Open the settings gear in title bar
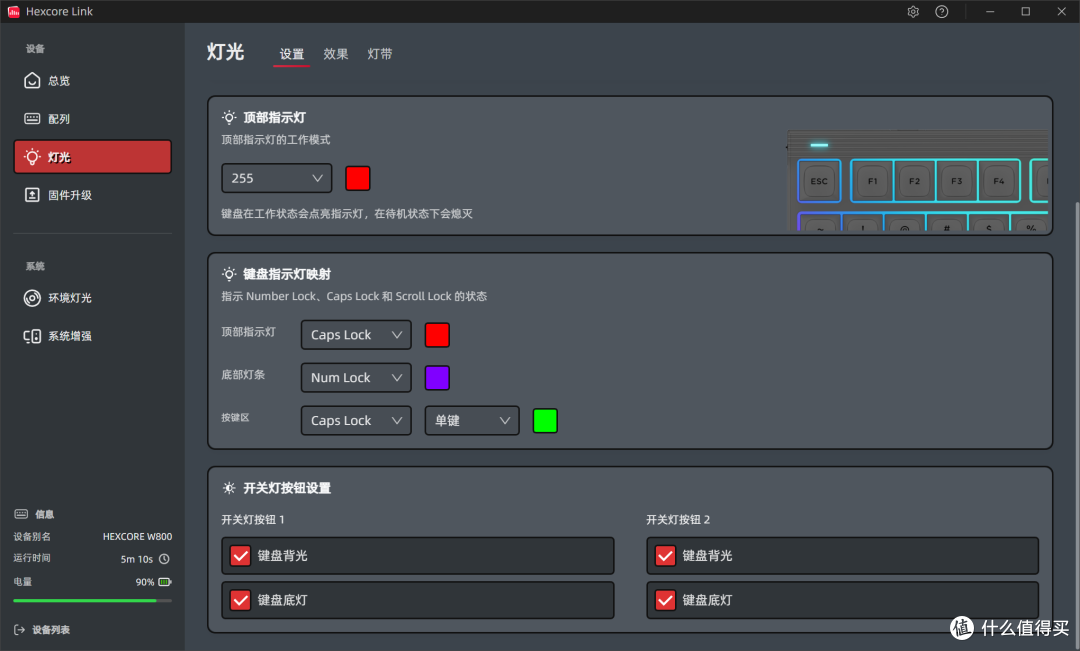Viewport: 1080px width, 651px height. tap(912, 11)
